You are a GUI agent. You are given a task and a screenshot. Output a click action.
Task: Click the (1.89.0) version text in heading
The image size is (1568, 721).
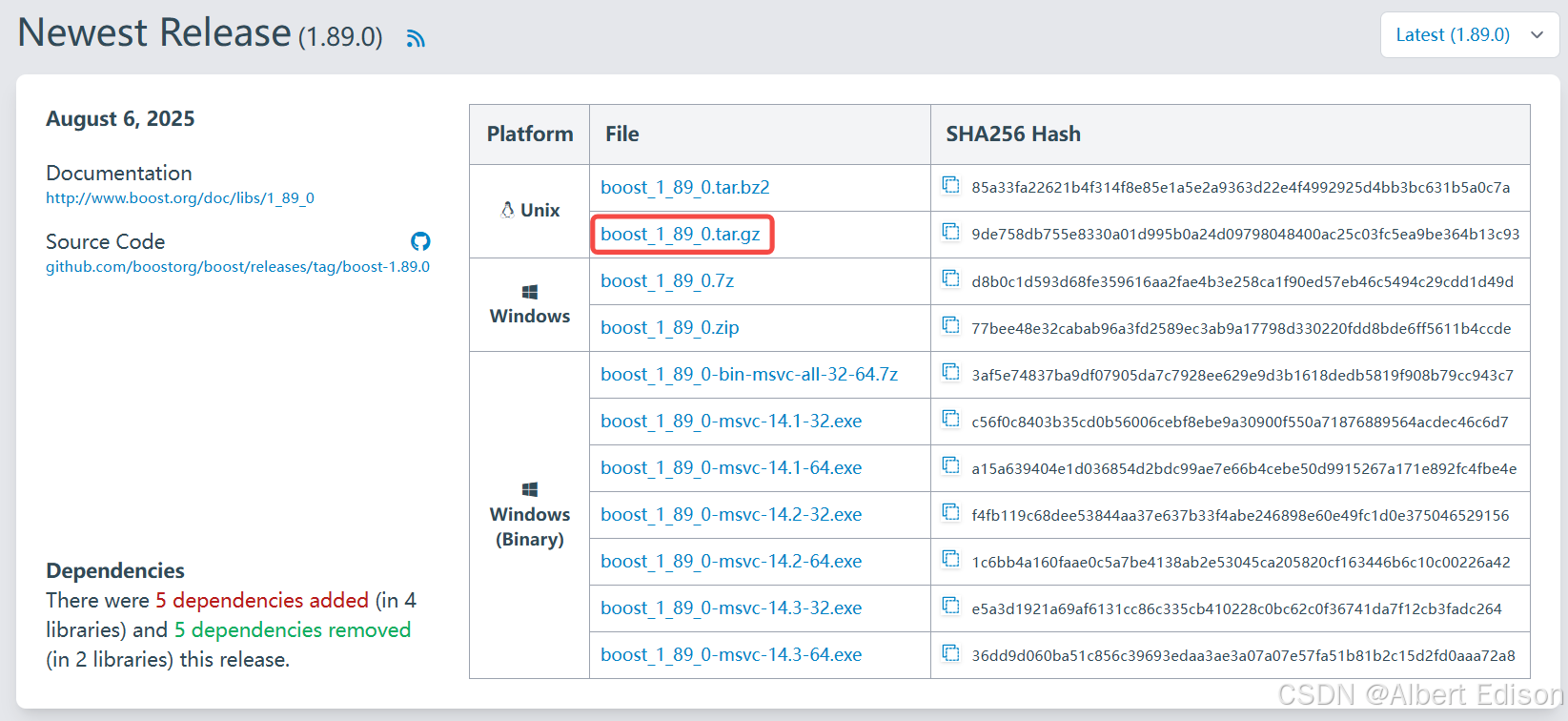[x=340, y=37]
